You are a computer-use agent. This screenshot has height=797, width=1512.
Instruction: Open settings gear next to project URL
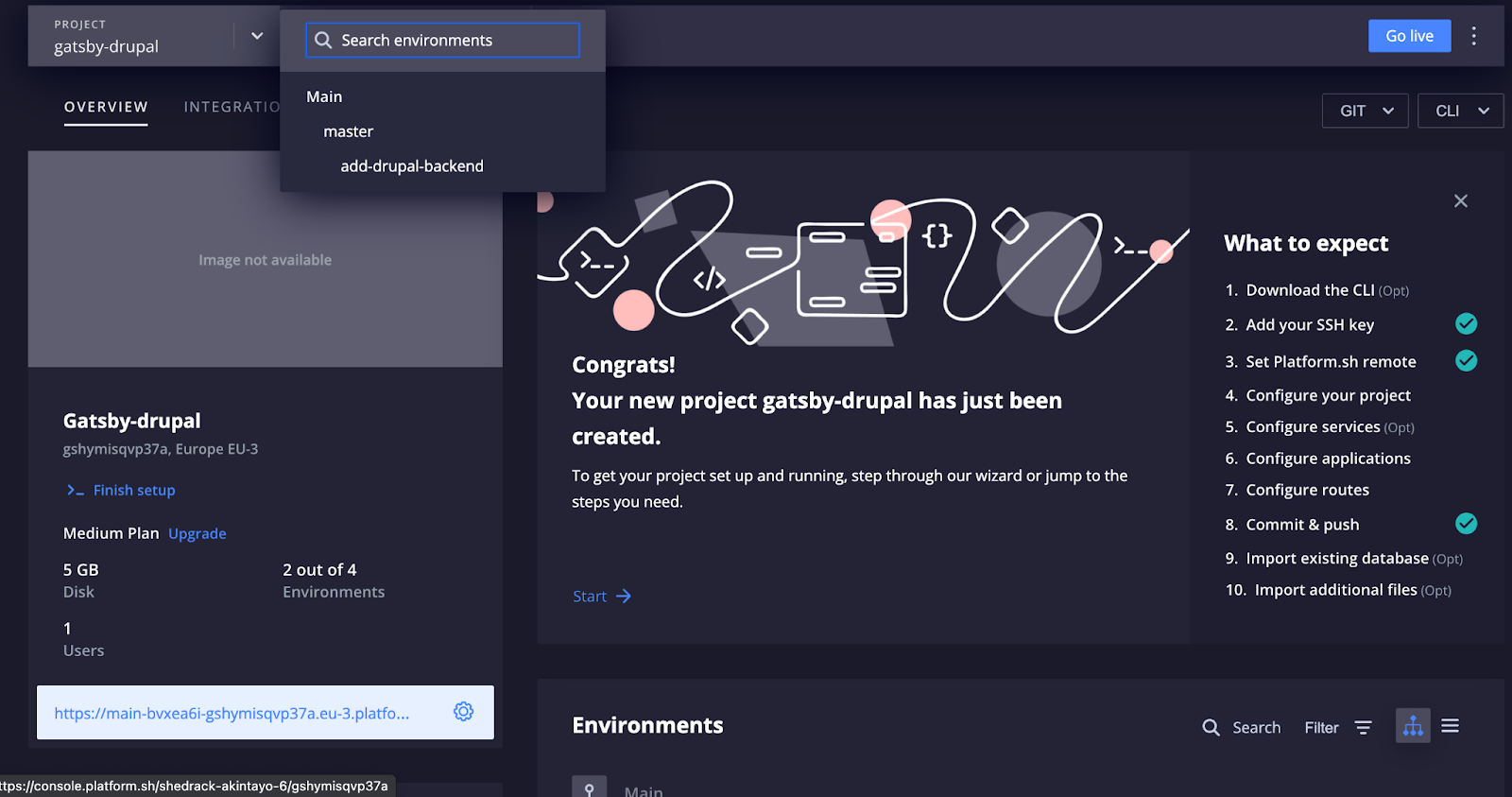tap(463, 712)
